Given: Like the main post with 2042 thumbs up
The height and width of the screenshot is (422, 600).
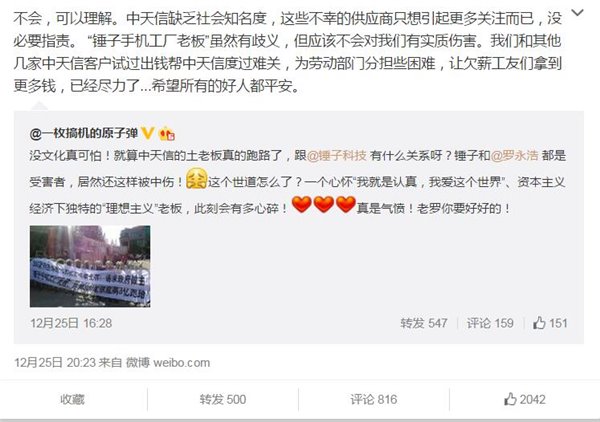Looking at the screenshot, I should (525, 399).
